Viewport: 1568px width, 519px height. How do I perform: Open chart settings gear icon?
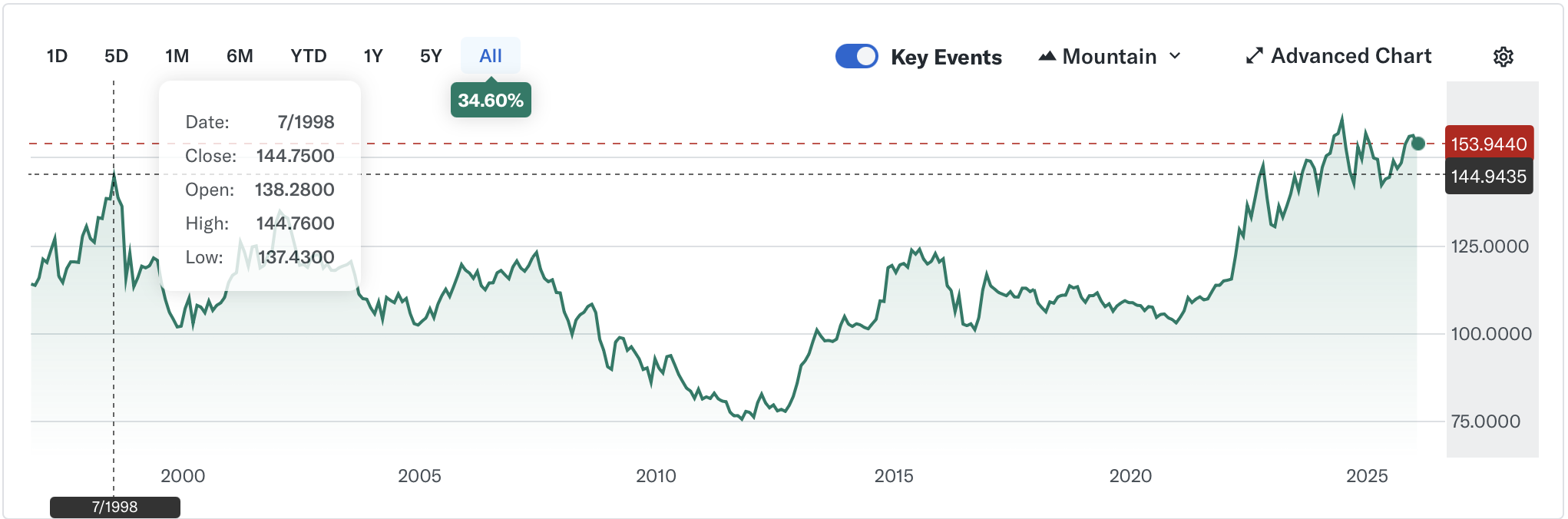(x=1503, y=57)
